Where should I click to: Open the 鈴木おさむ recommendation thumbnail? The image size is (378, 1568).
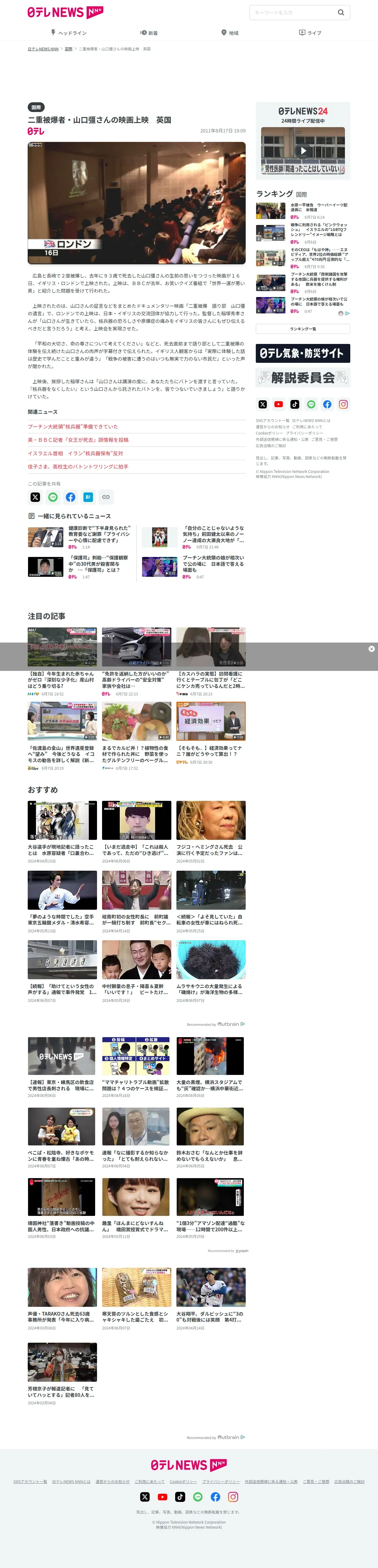(x=210, y=1127)
